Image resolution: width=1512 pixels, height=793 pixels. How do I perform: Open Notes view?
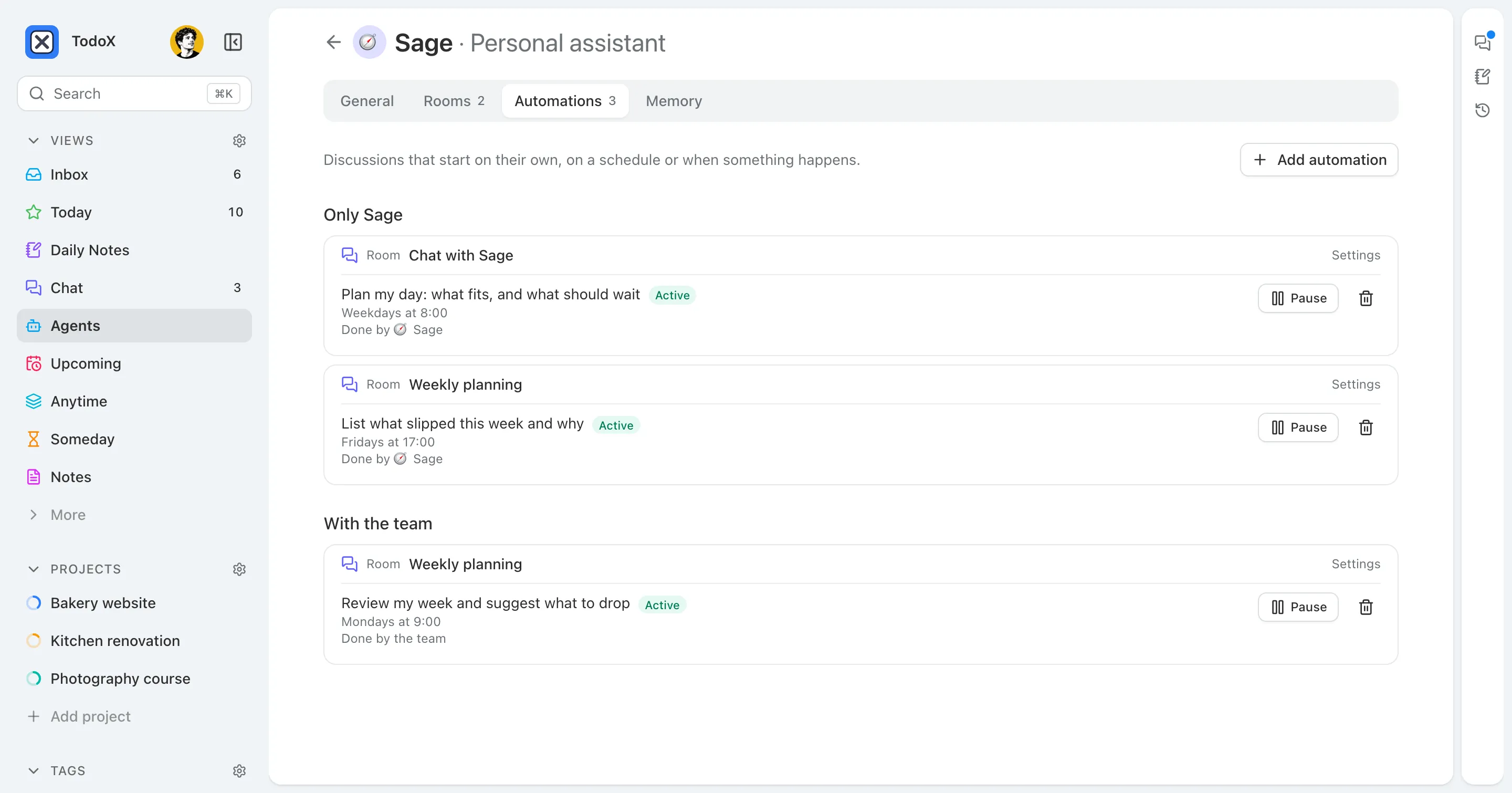tap(134, 477)
